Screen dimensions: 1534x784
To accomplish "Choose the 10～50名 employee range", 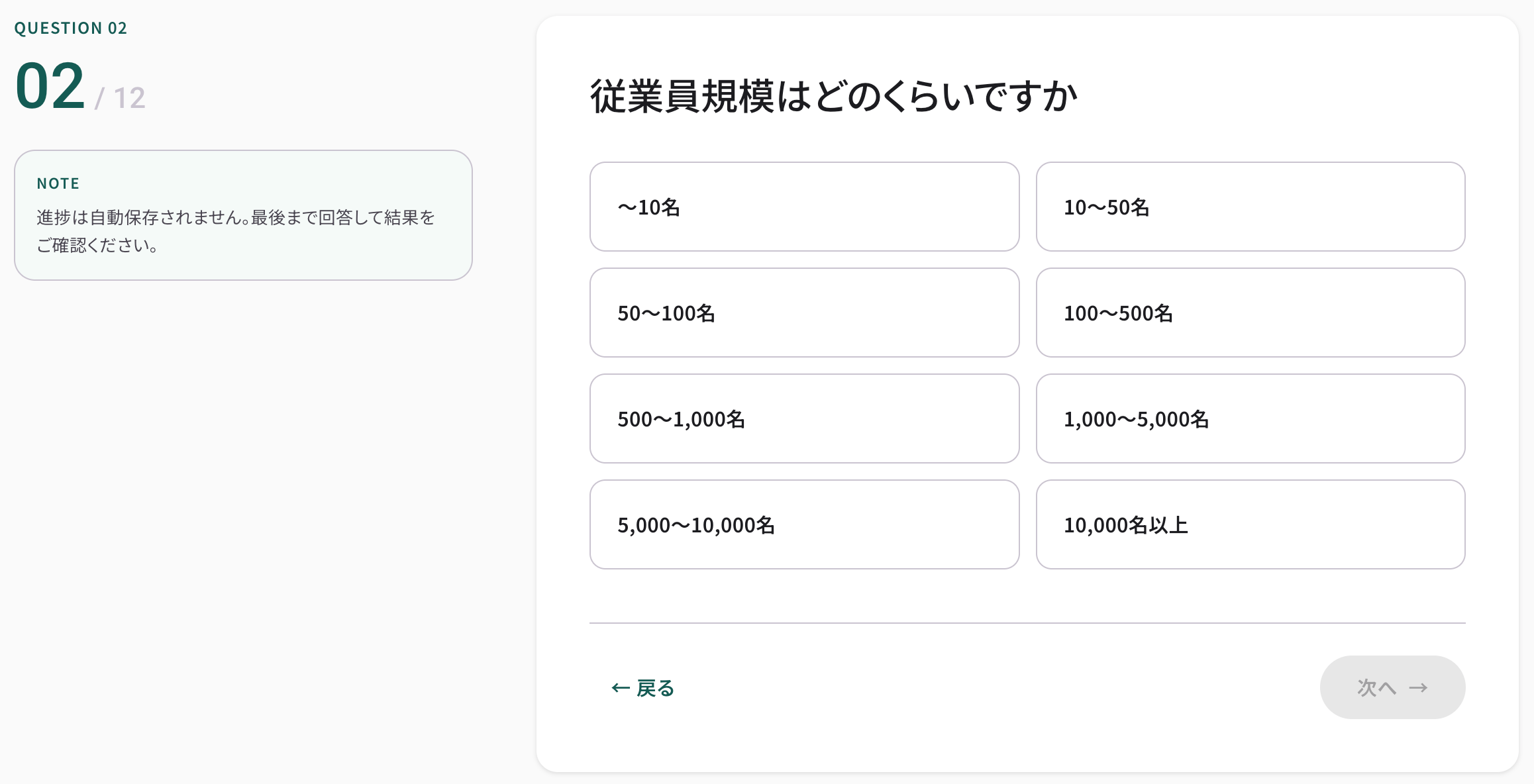I will 1250,207.
